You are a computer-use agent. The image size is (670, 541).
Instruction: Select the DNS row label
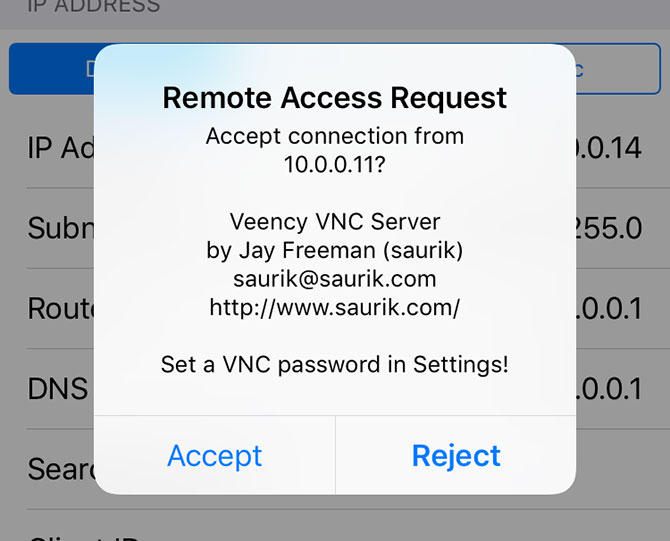click(58, 388)
